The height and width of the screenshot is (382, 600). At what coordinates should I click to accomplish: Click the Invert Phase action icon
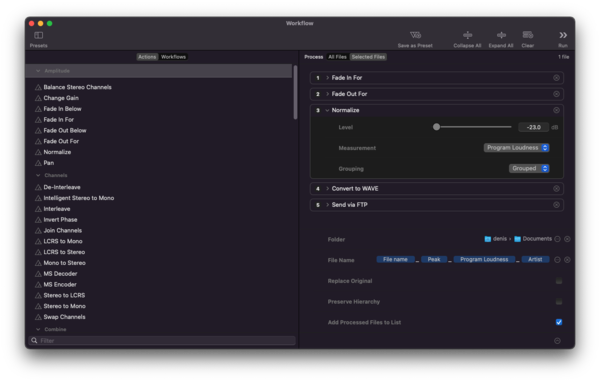(x=38, y=220)
